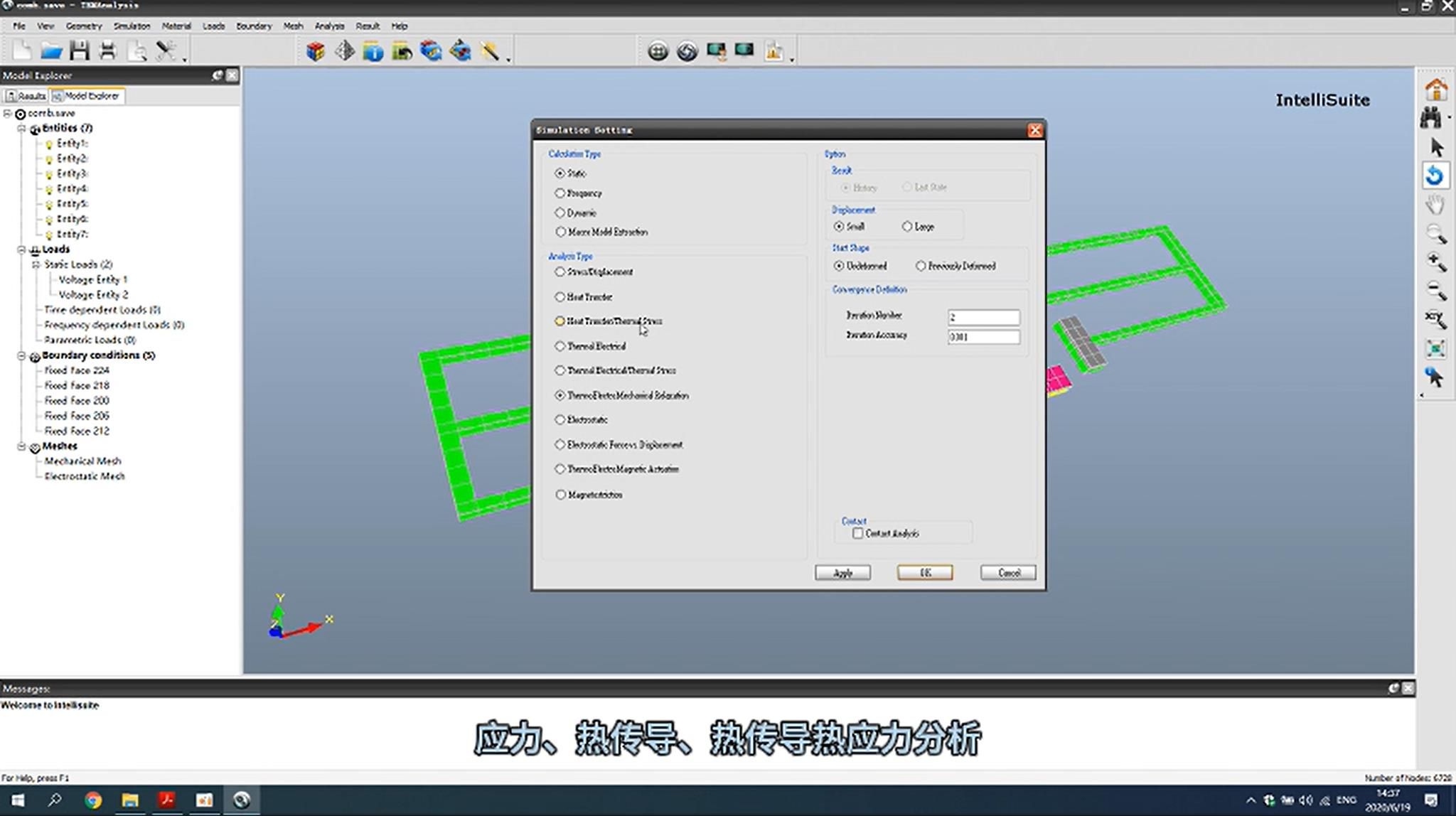Click the Apply button
This screenshot has width=1456, height=816.
pos(842,573)
